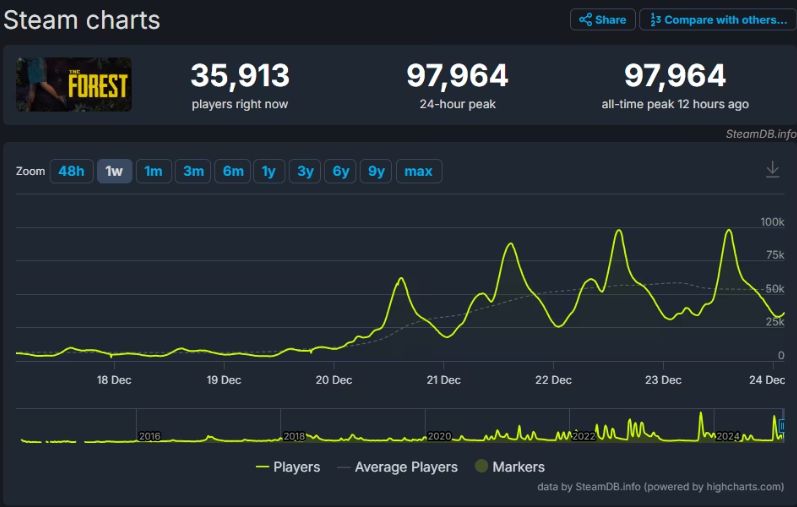Open Compare with others option

coord(718,20)
